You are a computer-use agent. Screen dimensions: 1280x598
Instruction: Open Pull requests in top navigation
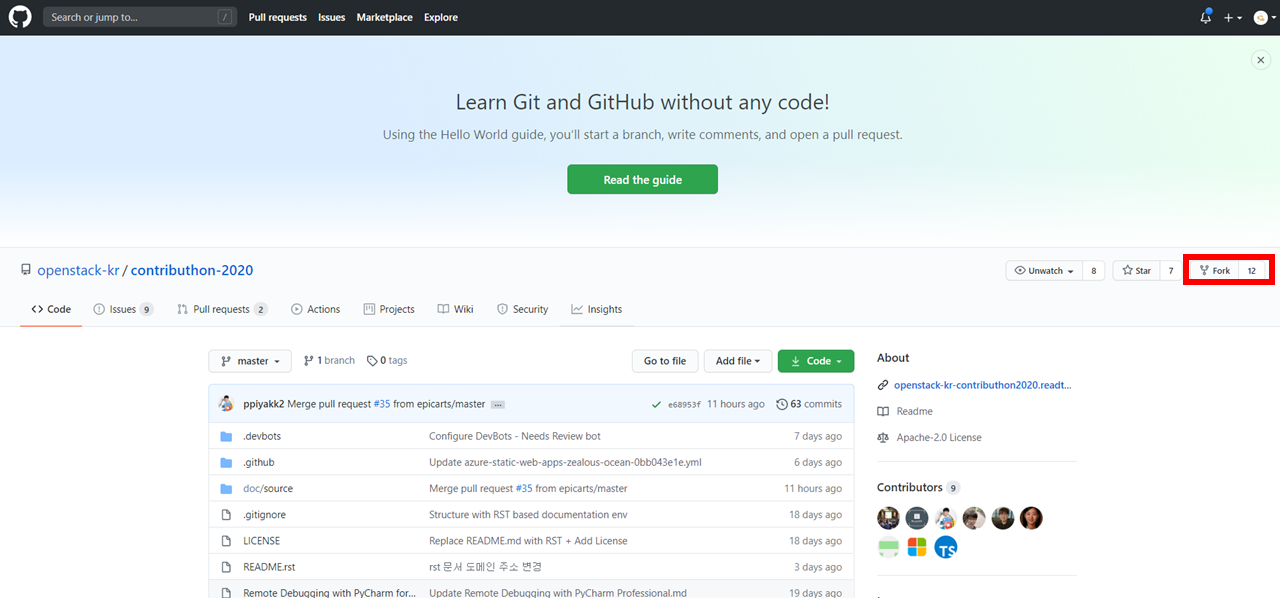pos(278,17)
